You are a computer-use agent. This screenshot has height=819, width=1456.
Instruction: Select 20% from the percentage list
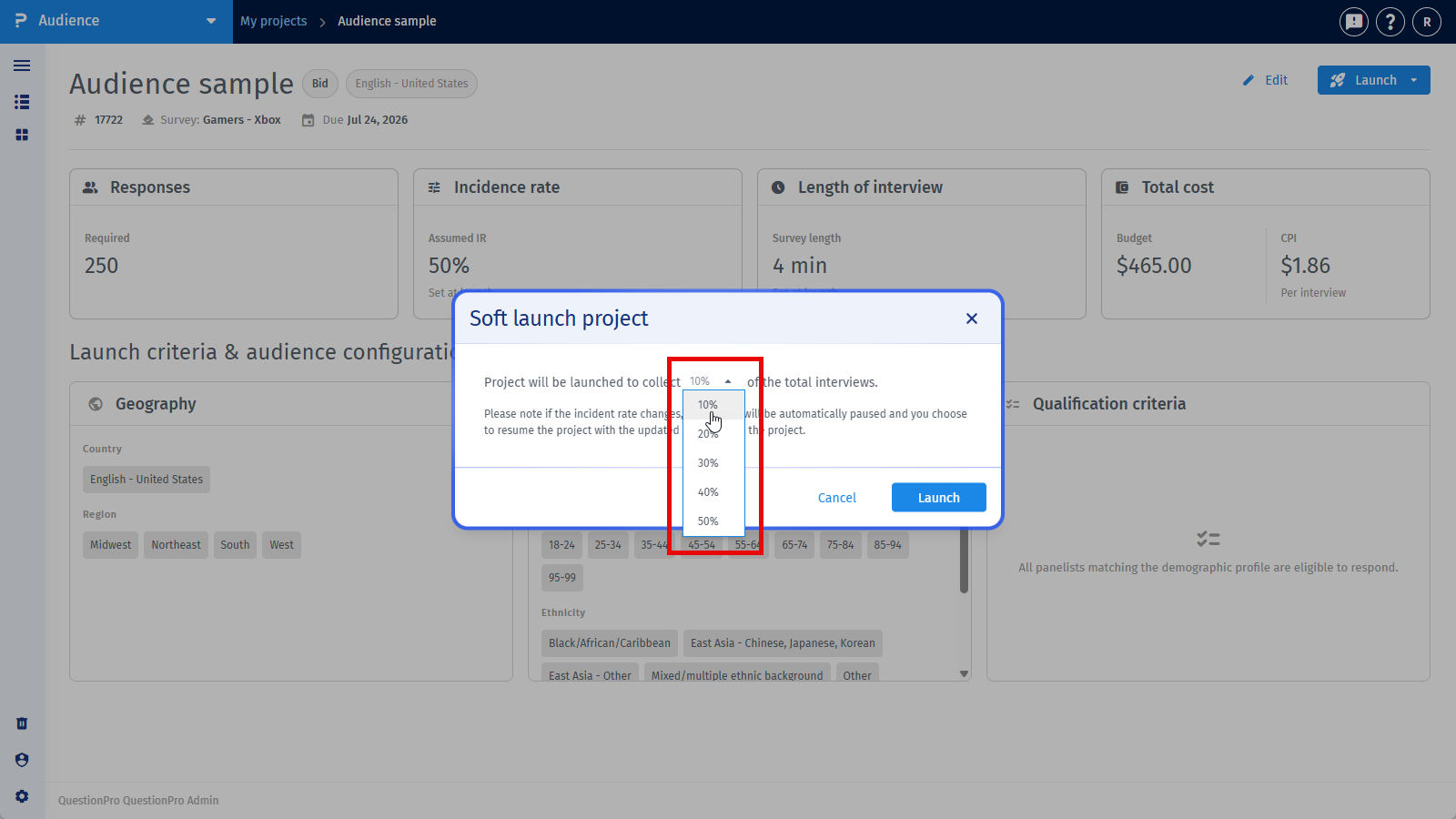click(x=713, y=434)
